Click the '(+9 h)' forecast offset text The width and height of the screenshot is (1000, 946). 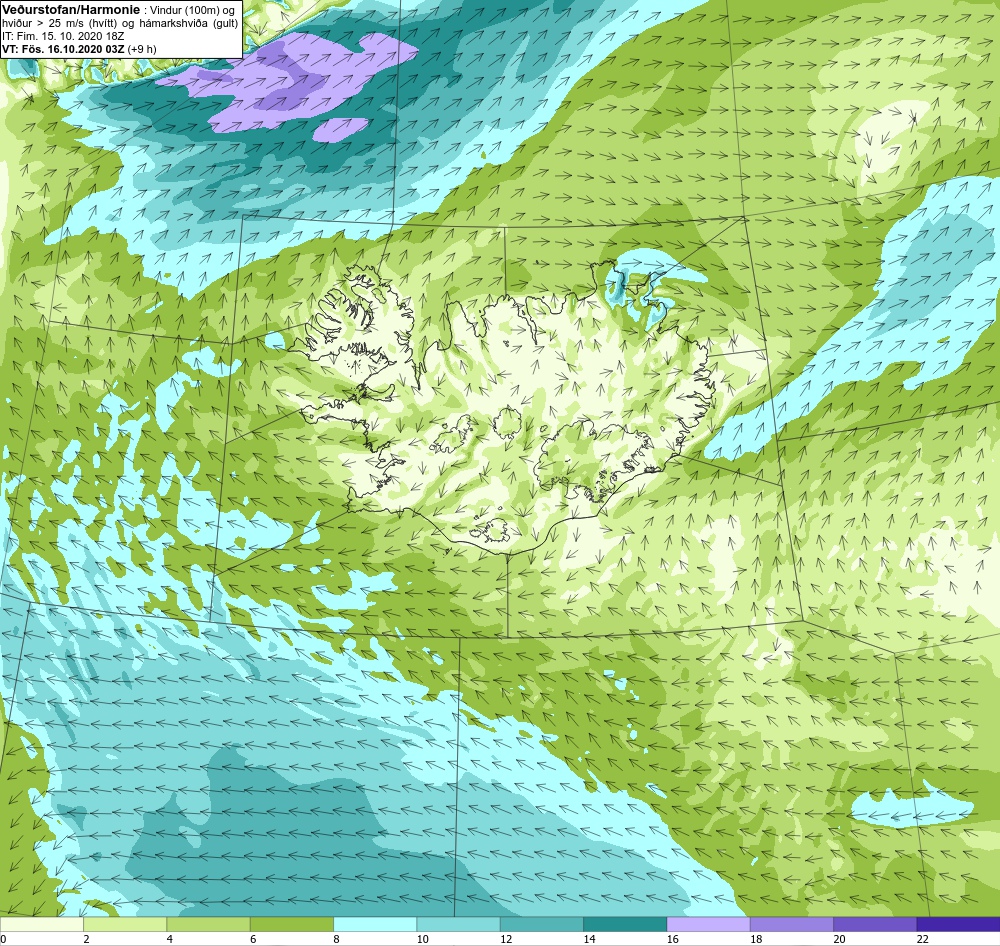click(142, 49)
